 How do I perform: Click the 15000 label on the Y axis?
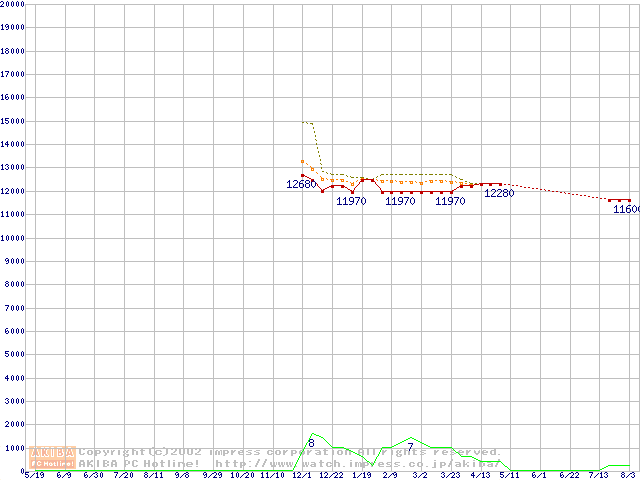tap(12, 121)
